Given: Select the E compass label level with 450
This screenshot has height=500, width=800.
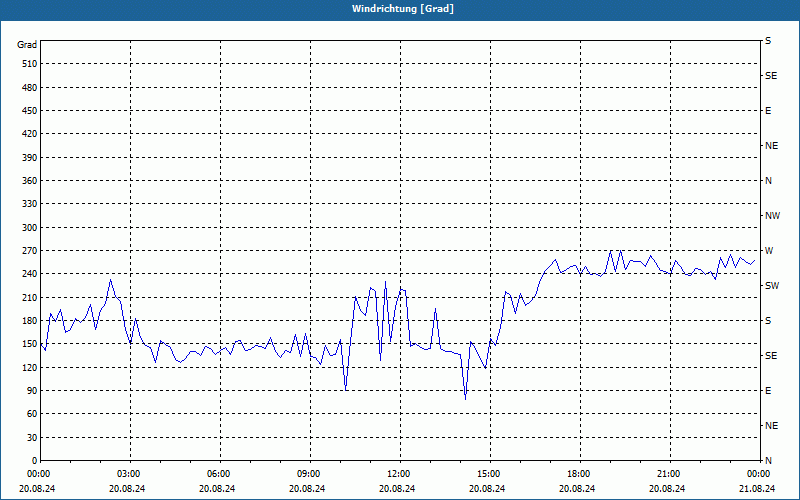Looking at the screenshot, I should (x=768, y=111).
